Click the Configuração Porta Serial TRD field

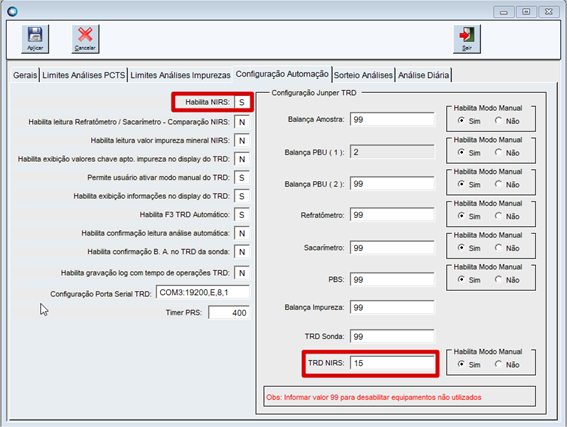tap(202, 292)
